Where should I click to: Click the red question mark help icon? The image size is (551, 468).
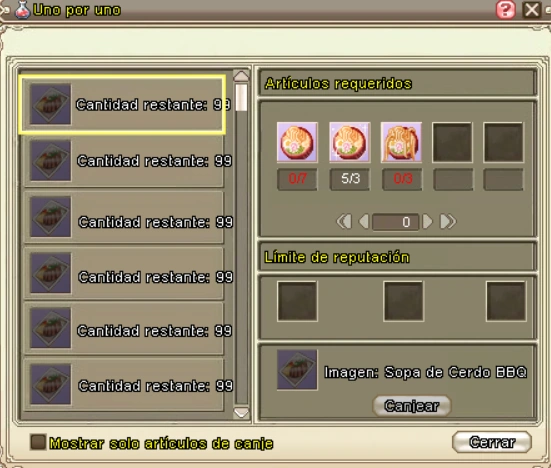click(x=505, y=10)
